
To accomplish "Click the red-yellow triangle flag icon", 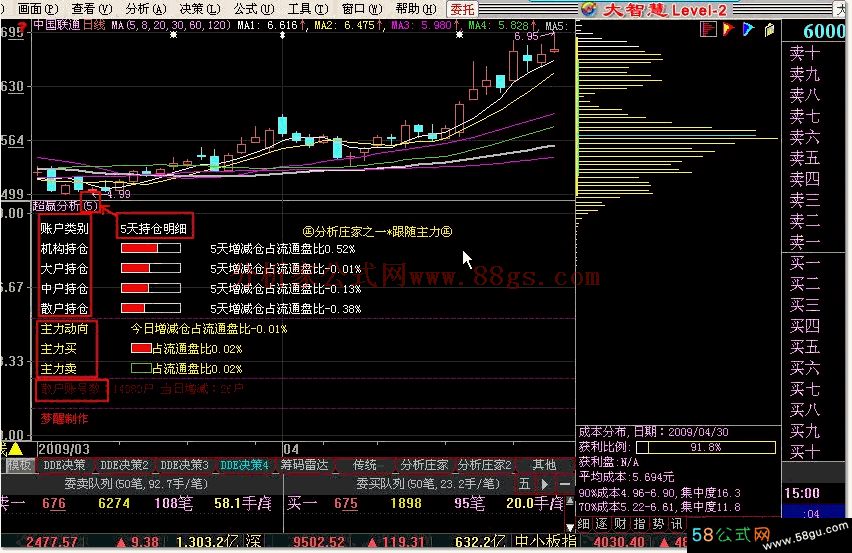I will (x=729, y=29).
